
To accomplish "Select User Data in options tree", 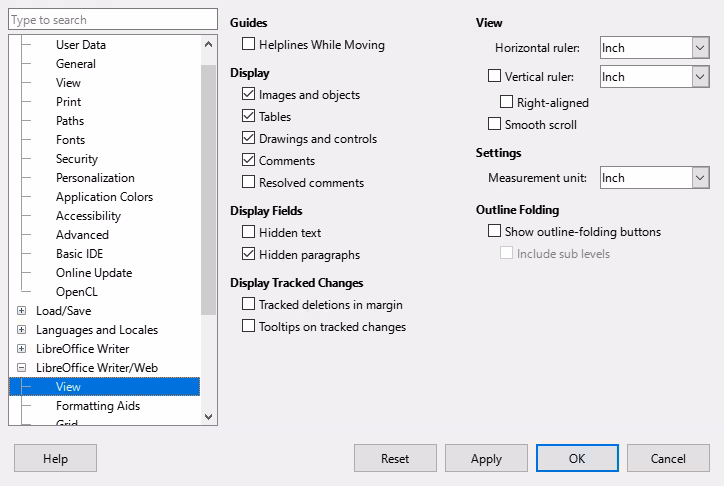I will 81,45.
